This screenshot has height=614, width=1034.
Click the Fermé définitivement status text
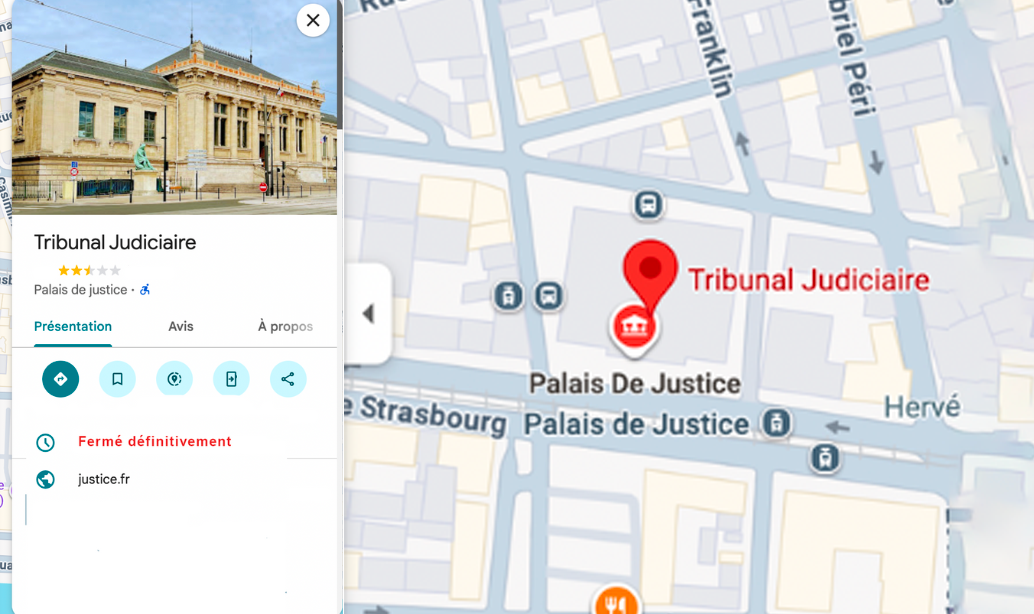pos(155,442)
